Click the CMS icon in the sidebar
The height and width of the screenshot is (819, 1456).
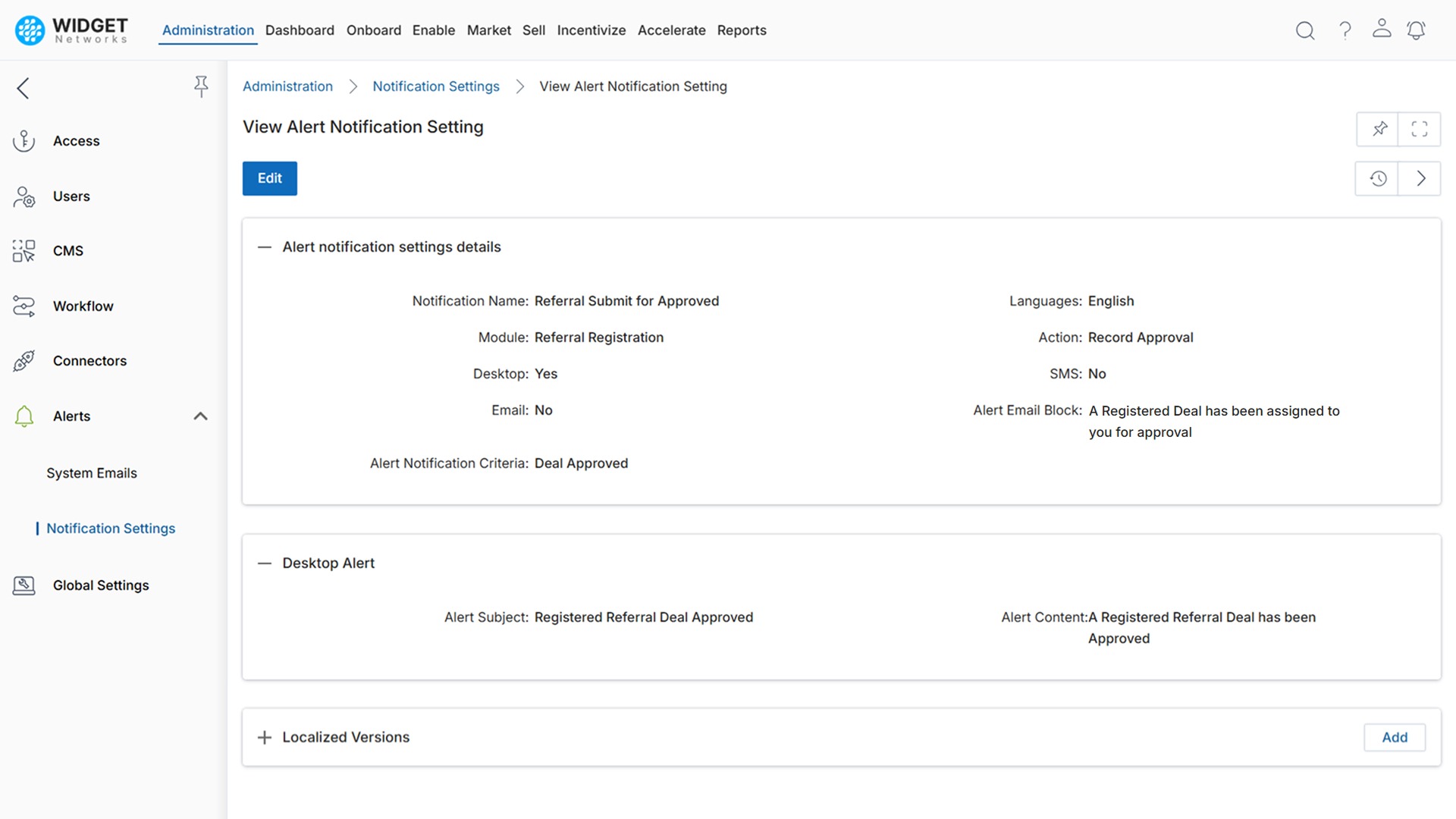[24, 250]
